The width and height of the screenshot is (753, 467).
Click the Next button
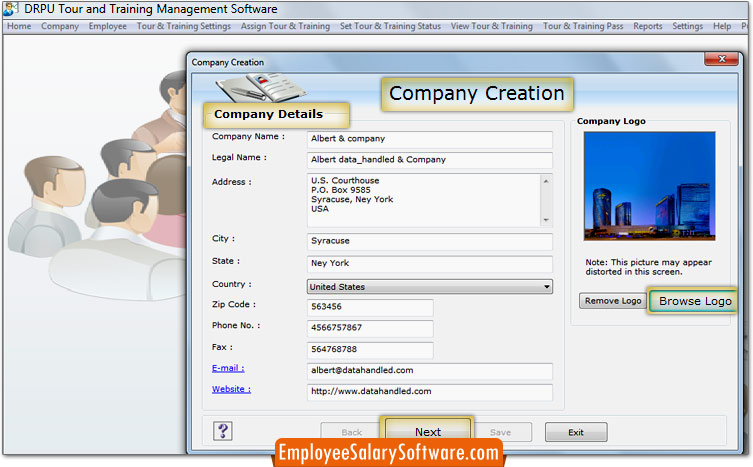[x=427, y=430]
